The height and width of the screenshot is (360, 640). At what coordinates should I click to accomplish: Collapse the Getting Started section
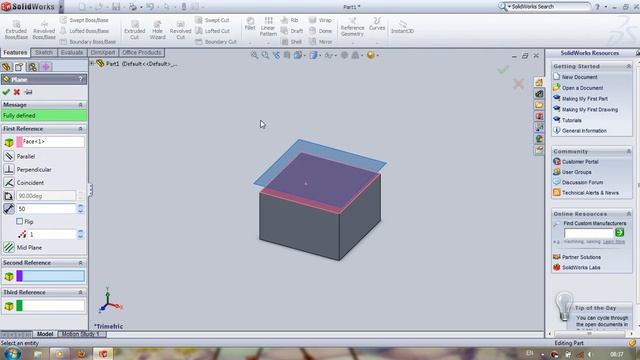(629, 66)
